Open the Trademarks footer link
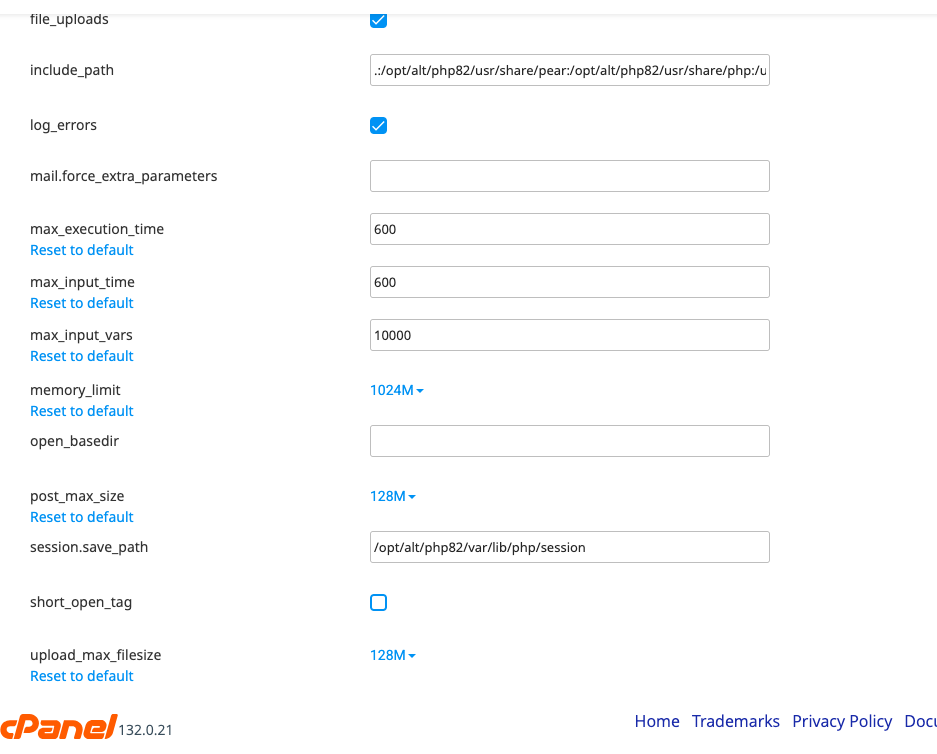This screenshot has width=937, height=754. tap(736, 721)
